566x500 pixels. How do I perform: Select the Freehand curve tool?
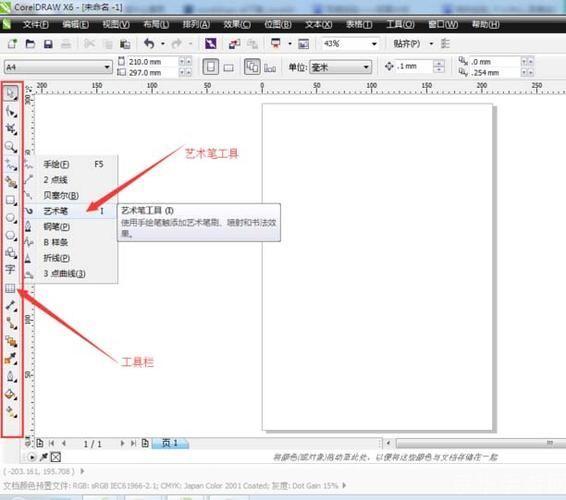pyautogui.click(x=11, y=164)
